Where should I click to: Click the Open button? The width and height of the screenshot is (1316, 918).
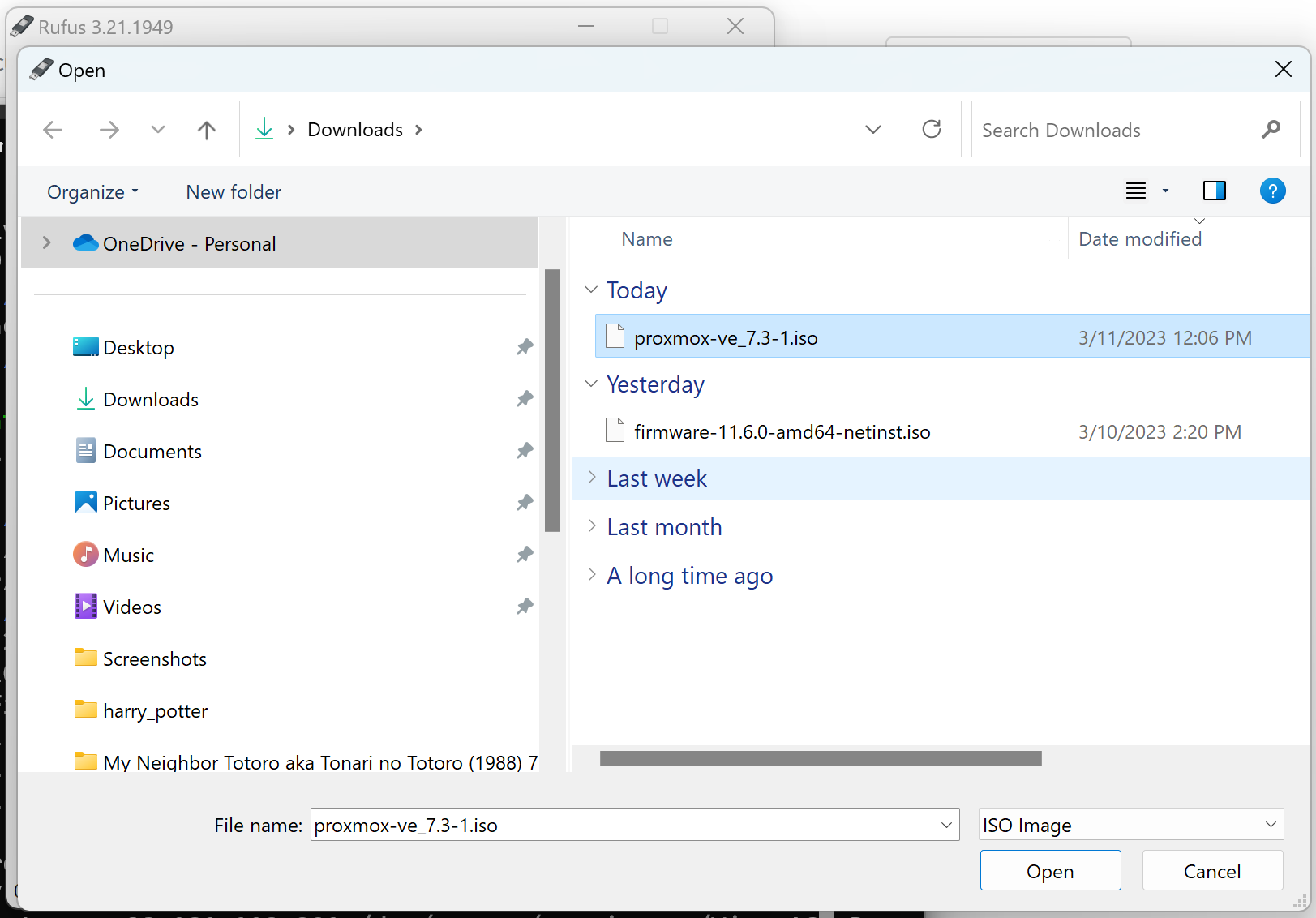tap(1050, 871)
